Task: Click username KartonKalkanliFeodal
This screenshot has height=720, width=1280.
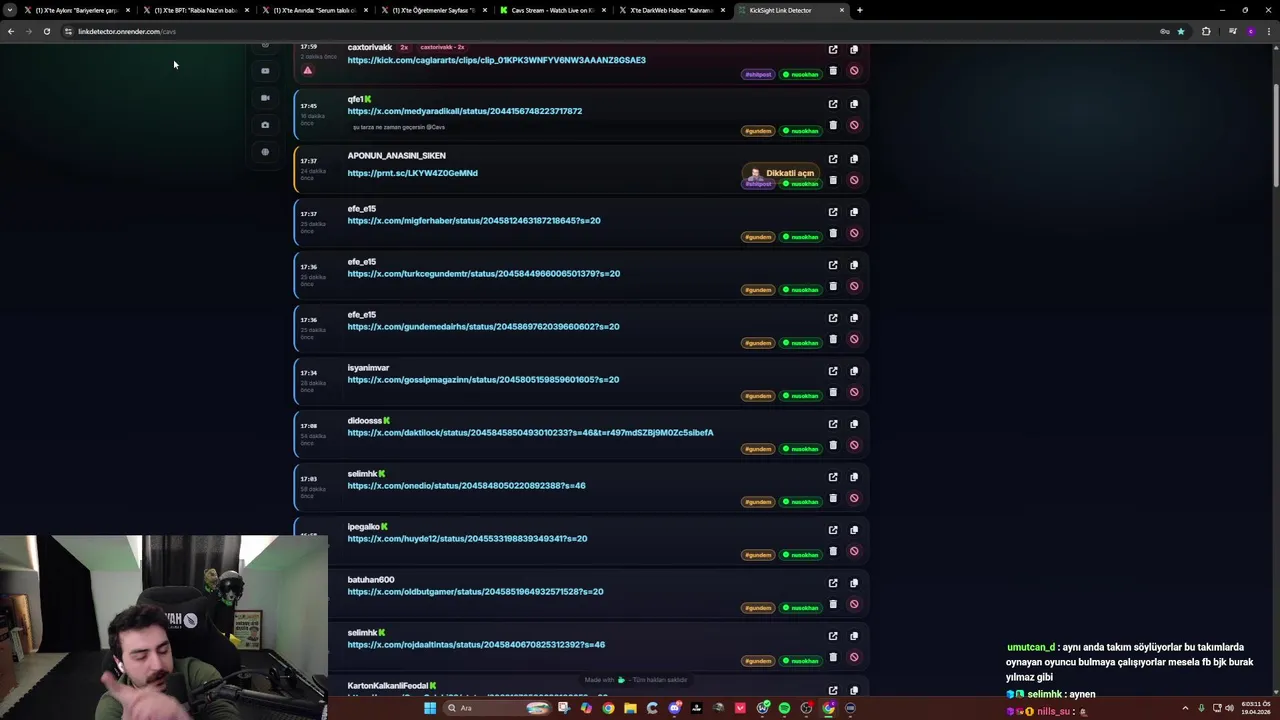Action: click(387, 686)
